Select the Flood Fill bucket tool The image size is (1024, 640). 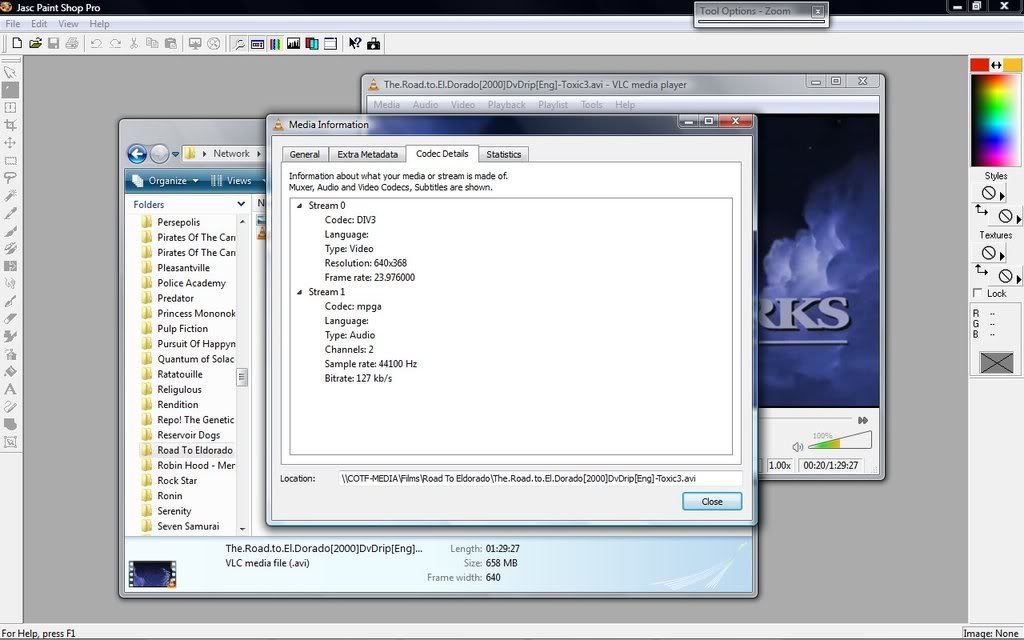10,372
